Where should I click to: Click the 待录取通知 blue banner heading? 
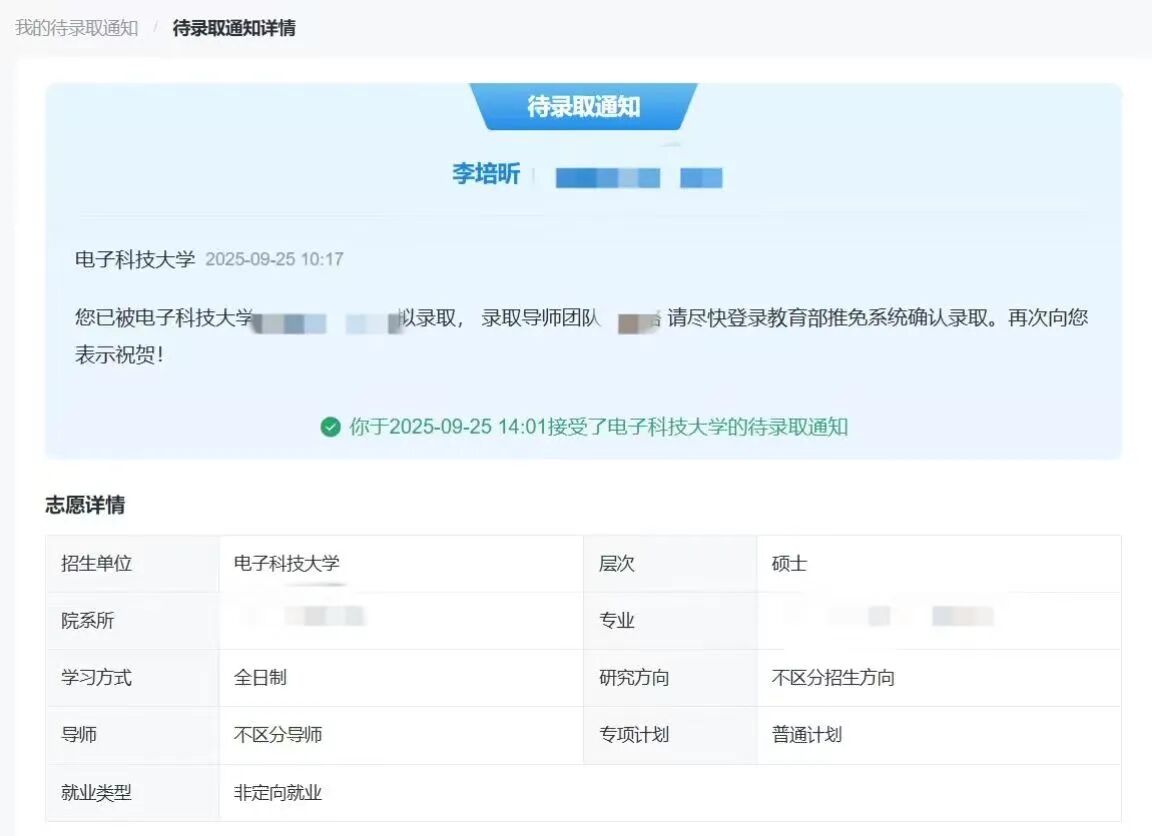click(x=583, y=107)
